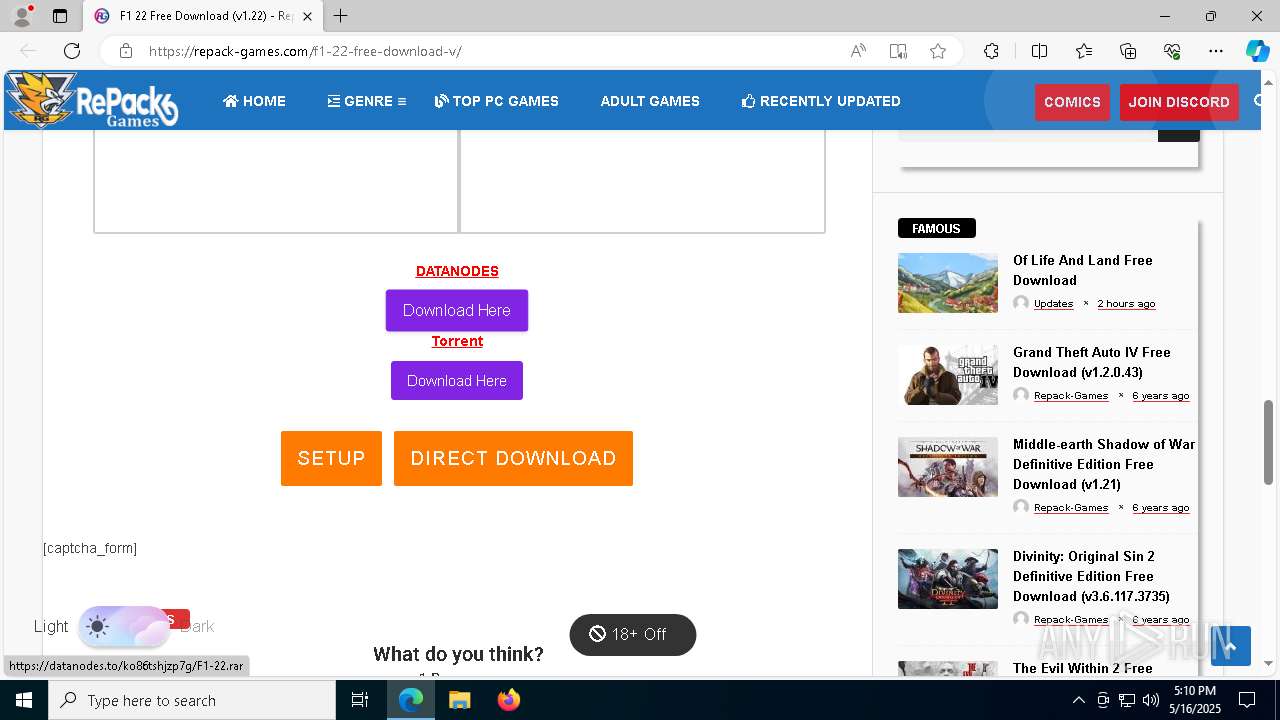Click Download Here under DATANODES
Viewport: 1280px width, 720px height.
457,310
